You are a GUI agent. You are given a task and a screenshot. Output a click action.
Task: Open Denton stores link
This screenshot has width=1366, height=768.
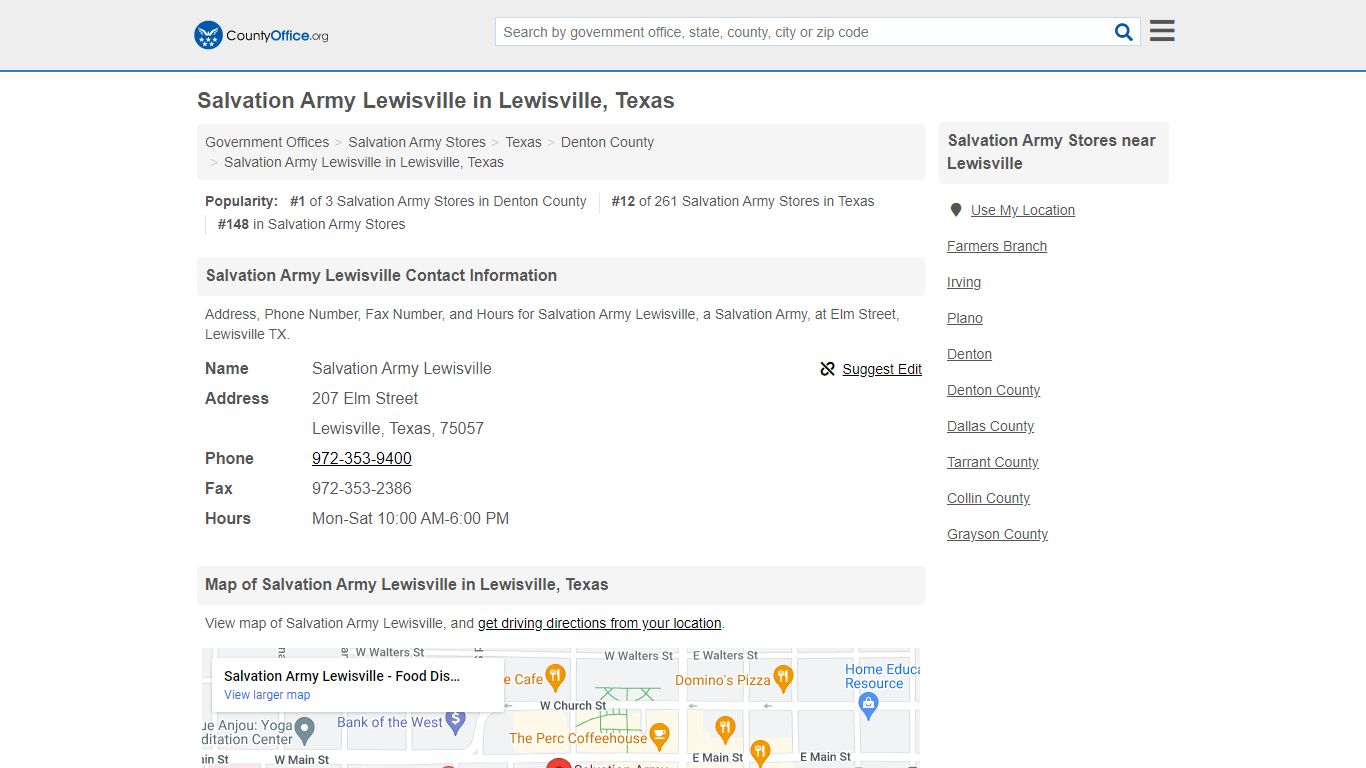pyautogui.click(x=969, y=354)
